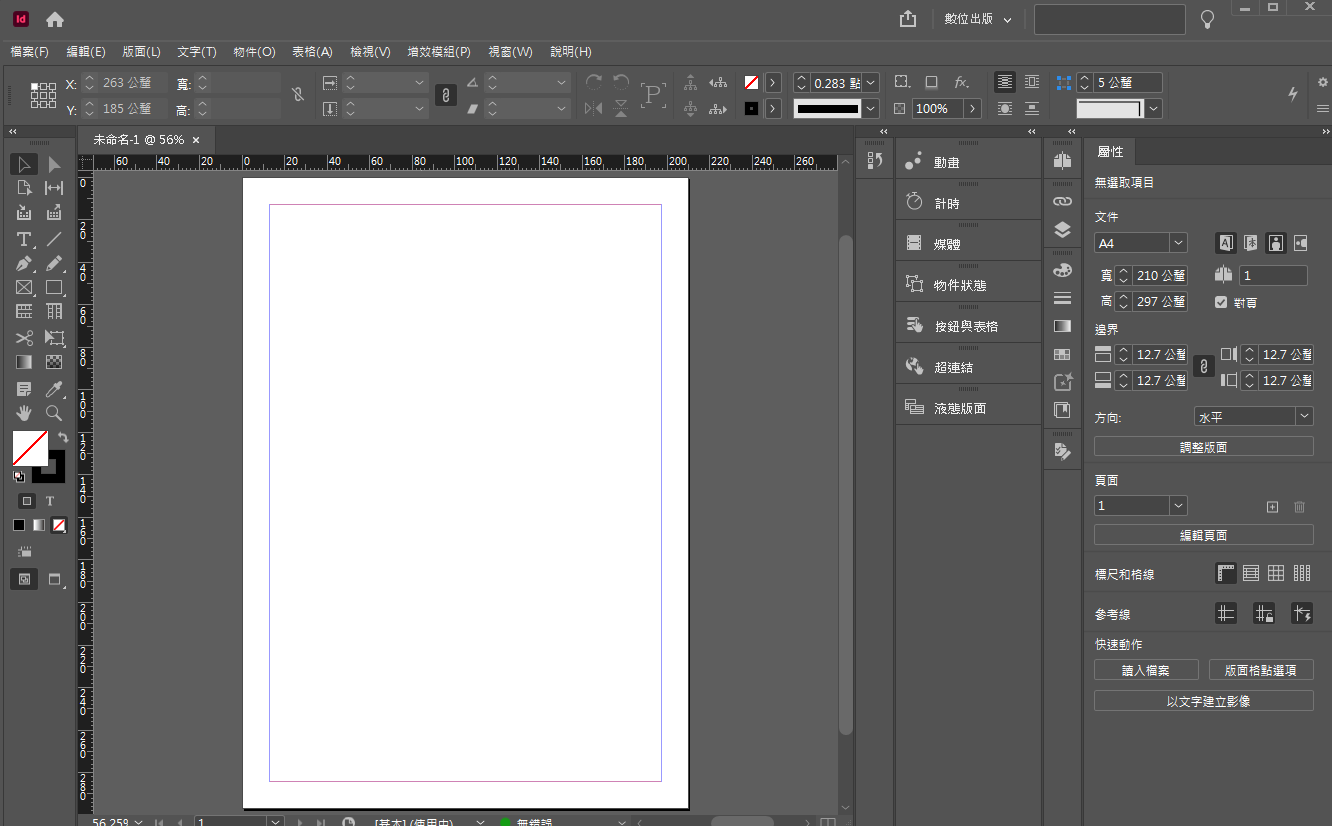Image resolution: width=1332 pixels, height=826 pixels.
Task: Toggle portrait page orientation
Action: tap(1275, 242)
